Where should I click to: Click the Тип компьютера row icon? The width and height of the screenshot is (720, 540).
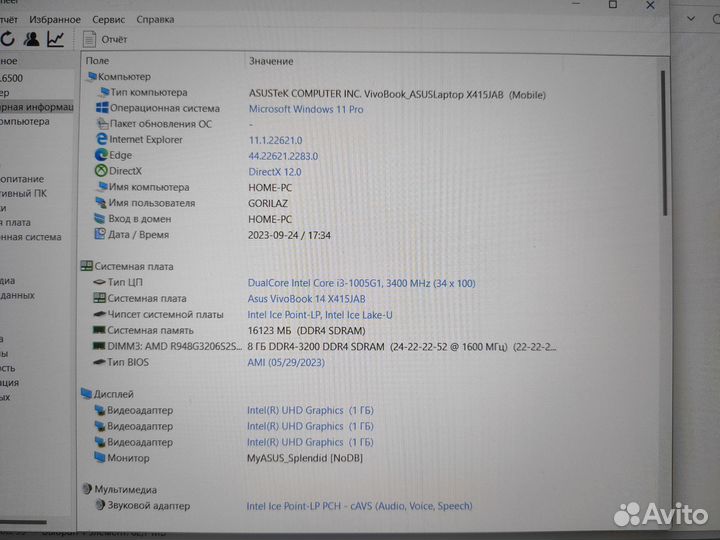click(104, 92)
